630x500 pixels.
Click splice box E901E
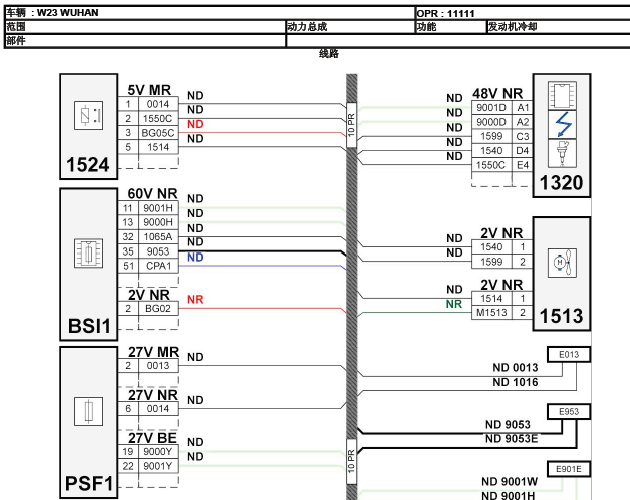click(x=569, y=469)
